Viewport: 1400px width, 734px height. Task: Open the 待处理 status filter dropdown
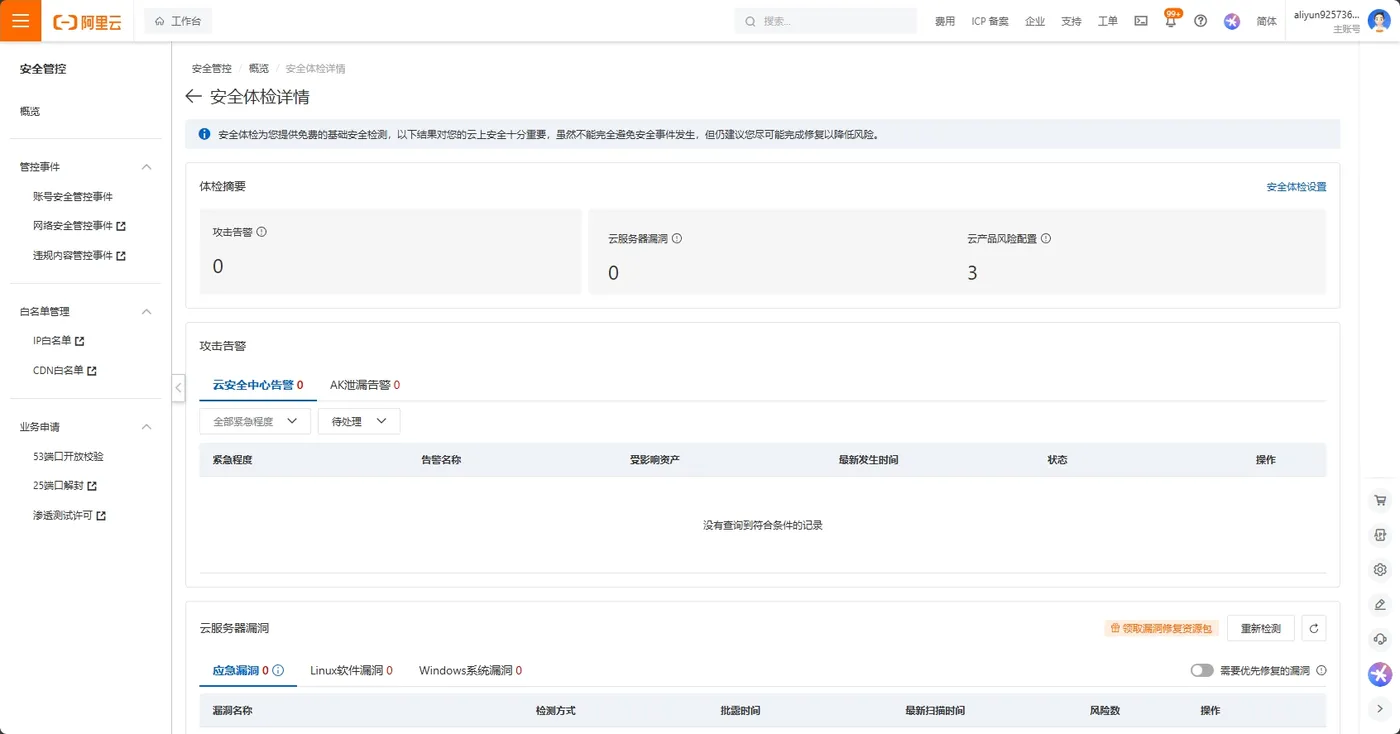[358, 421]
